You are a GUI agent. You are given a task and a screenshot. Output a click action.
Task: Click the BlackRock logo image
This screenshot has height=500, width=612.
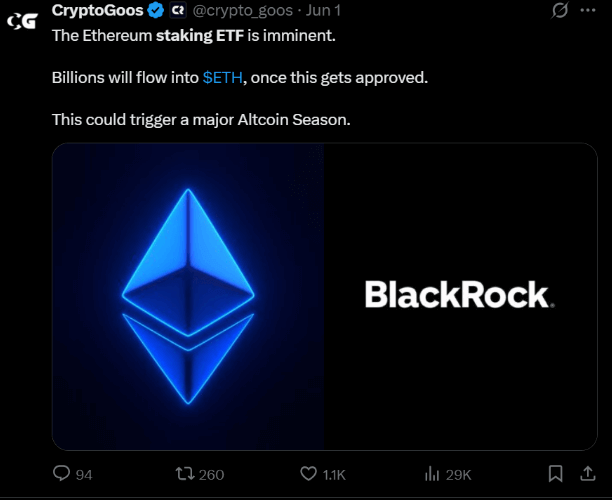click(459, 295)
